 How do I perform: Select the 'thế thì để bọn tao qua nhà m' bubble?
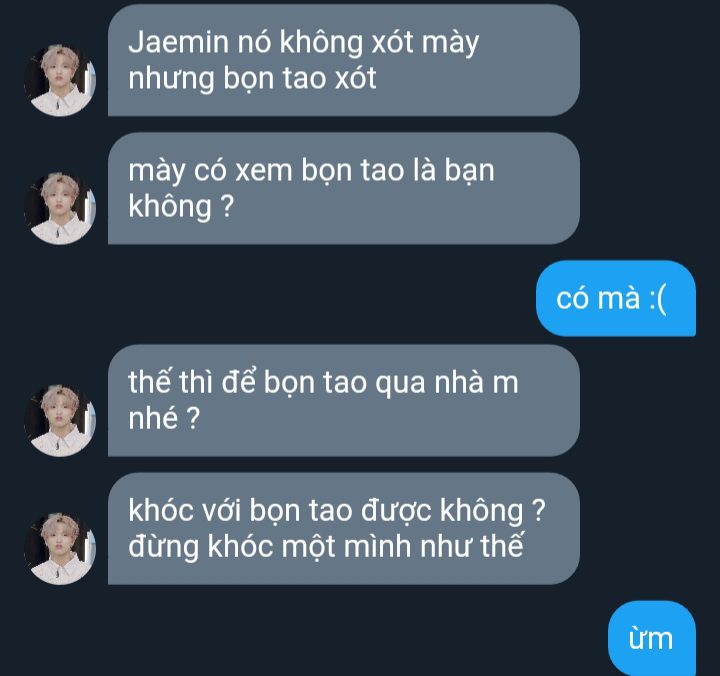pos(344,400)
